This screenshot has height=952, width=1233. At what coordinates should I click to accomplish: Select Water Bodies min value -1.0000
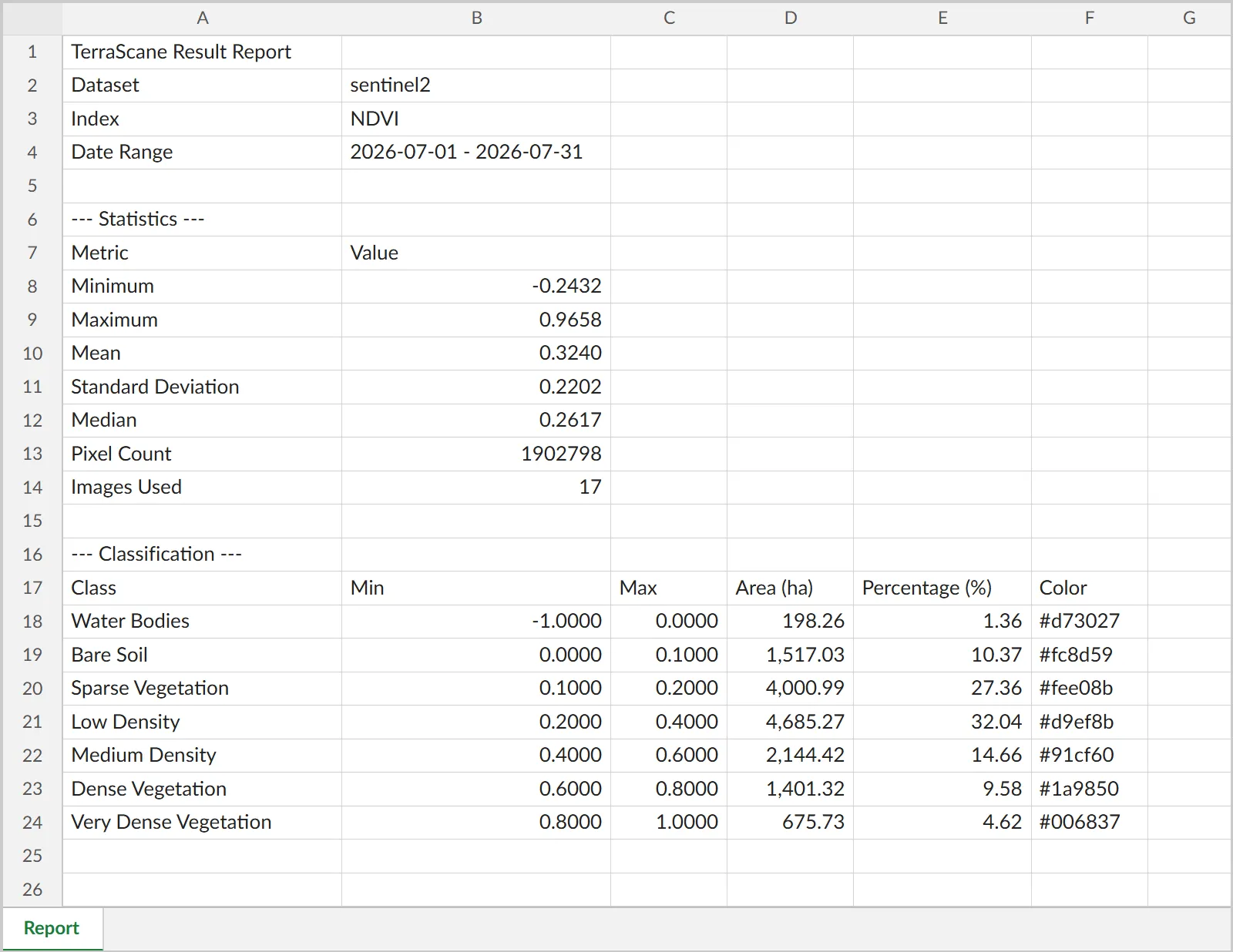[x=476, y=622]
